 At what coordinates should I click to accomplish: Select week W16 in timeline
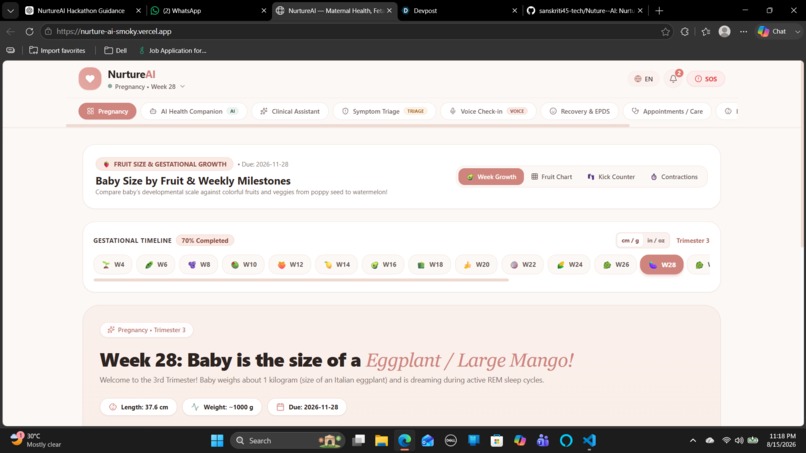[383, 265]
